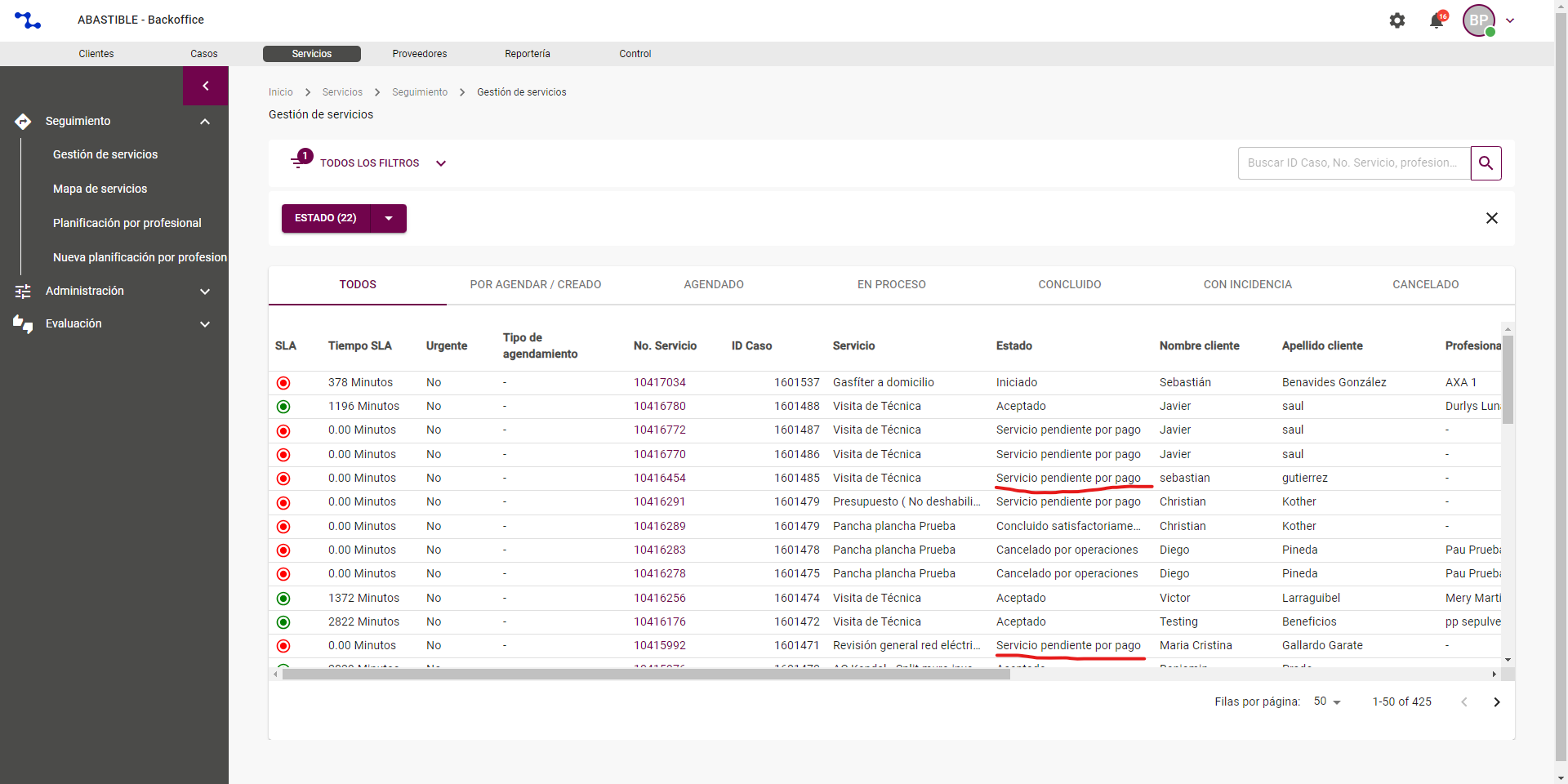Click SLA indicator for service 10416289
This screenshot has height=784, width=1568.
[283, 527]
